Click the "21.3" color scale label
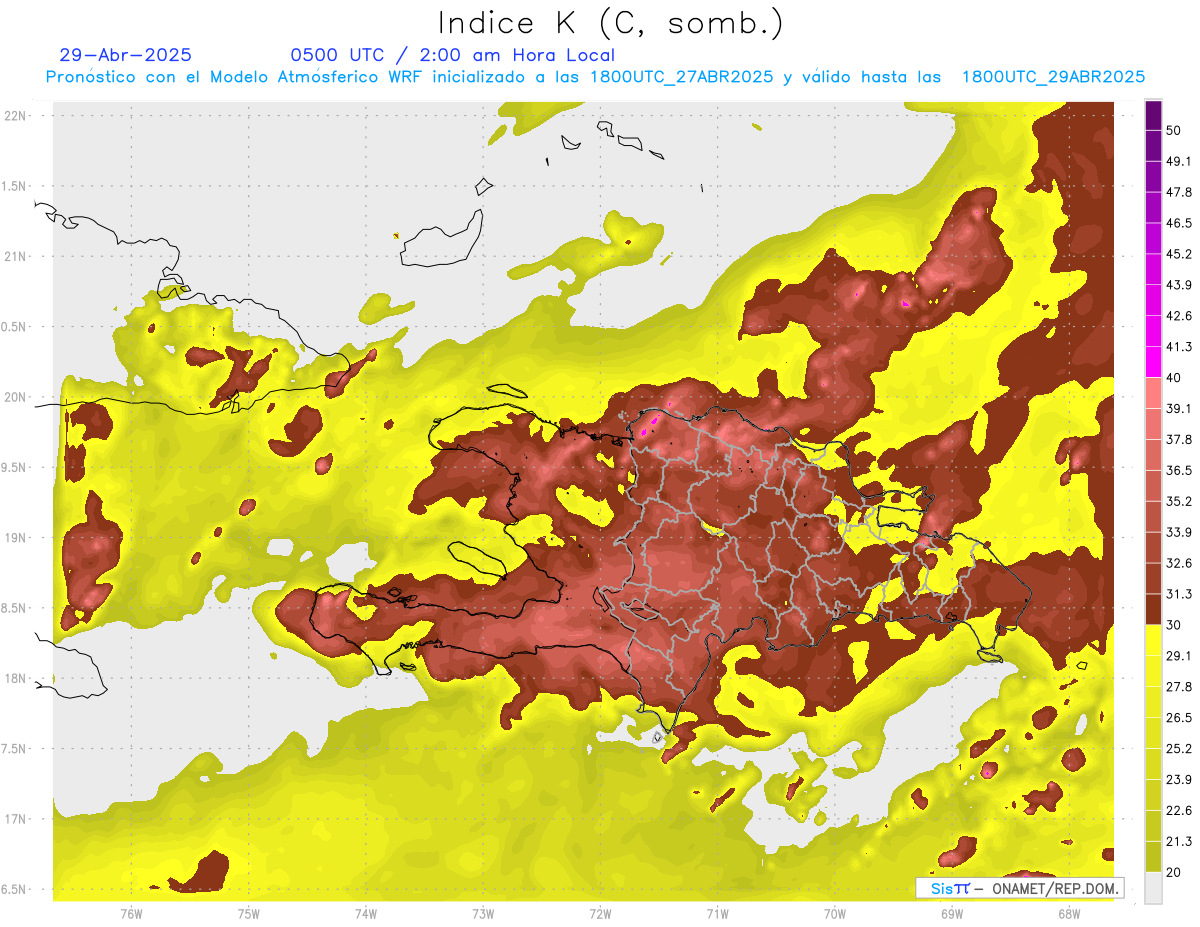Viewport: 1200px width, 927px height. coord(1179,842)
